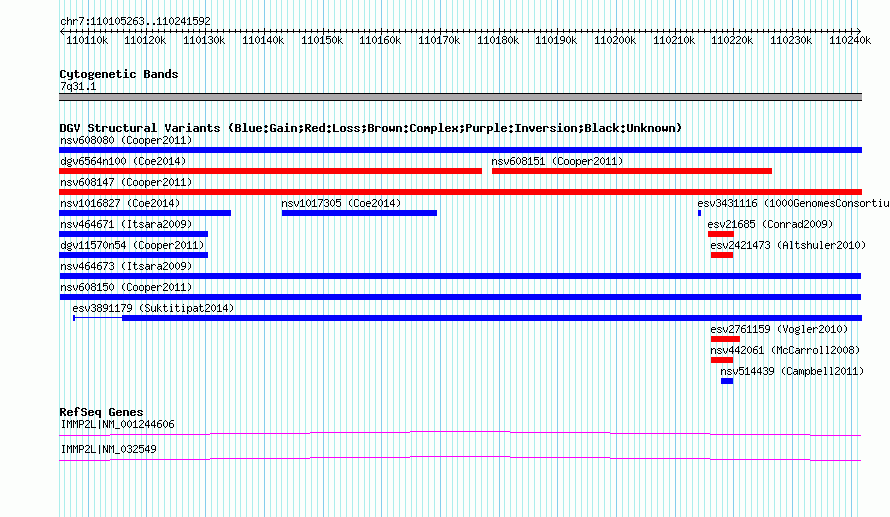Click the 110120k ruler label
Viewport: 890px width, 517px height.
click(x=145, y=40)
